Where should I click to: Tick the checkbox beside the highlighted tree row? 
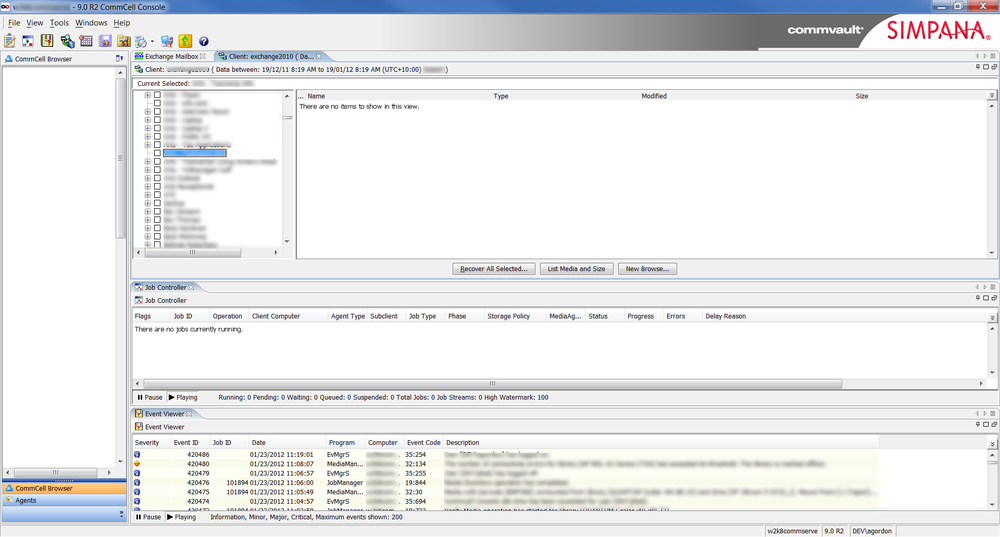pyautogui.click(x=157, y=153)
